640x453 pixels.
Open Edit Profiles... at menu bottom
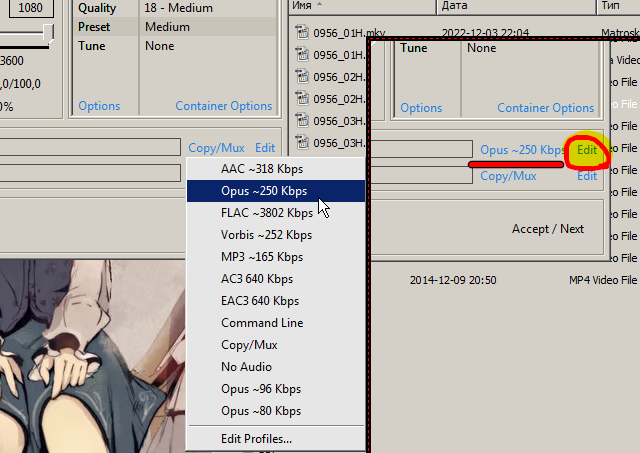point(276,439)
